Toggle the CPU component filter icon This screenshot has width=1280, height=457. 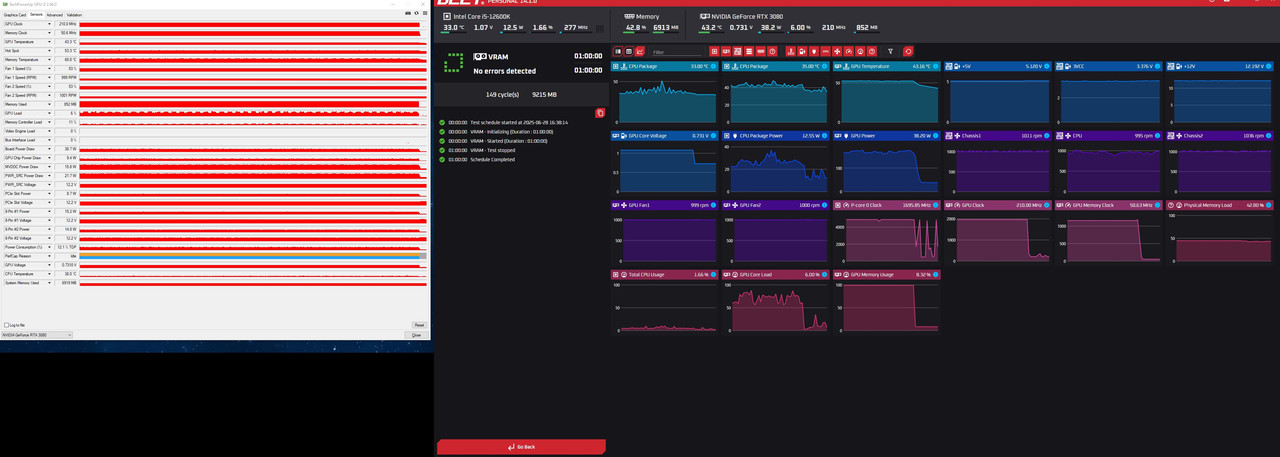point(714,51)
